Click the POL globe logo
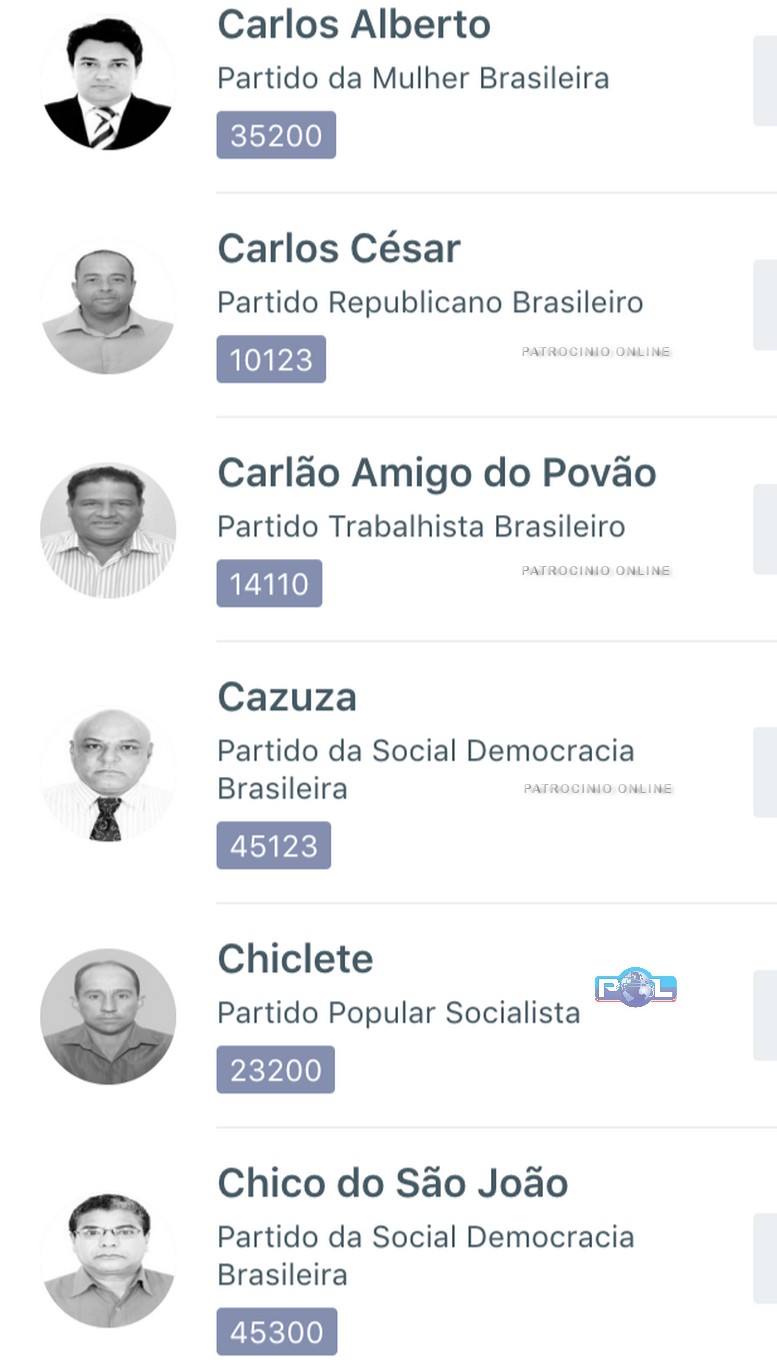The image size is (777, 1369). click(636, 988)
